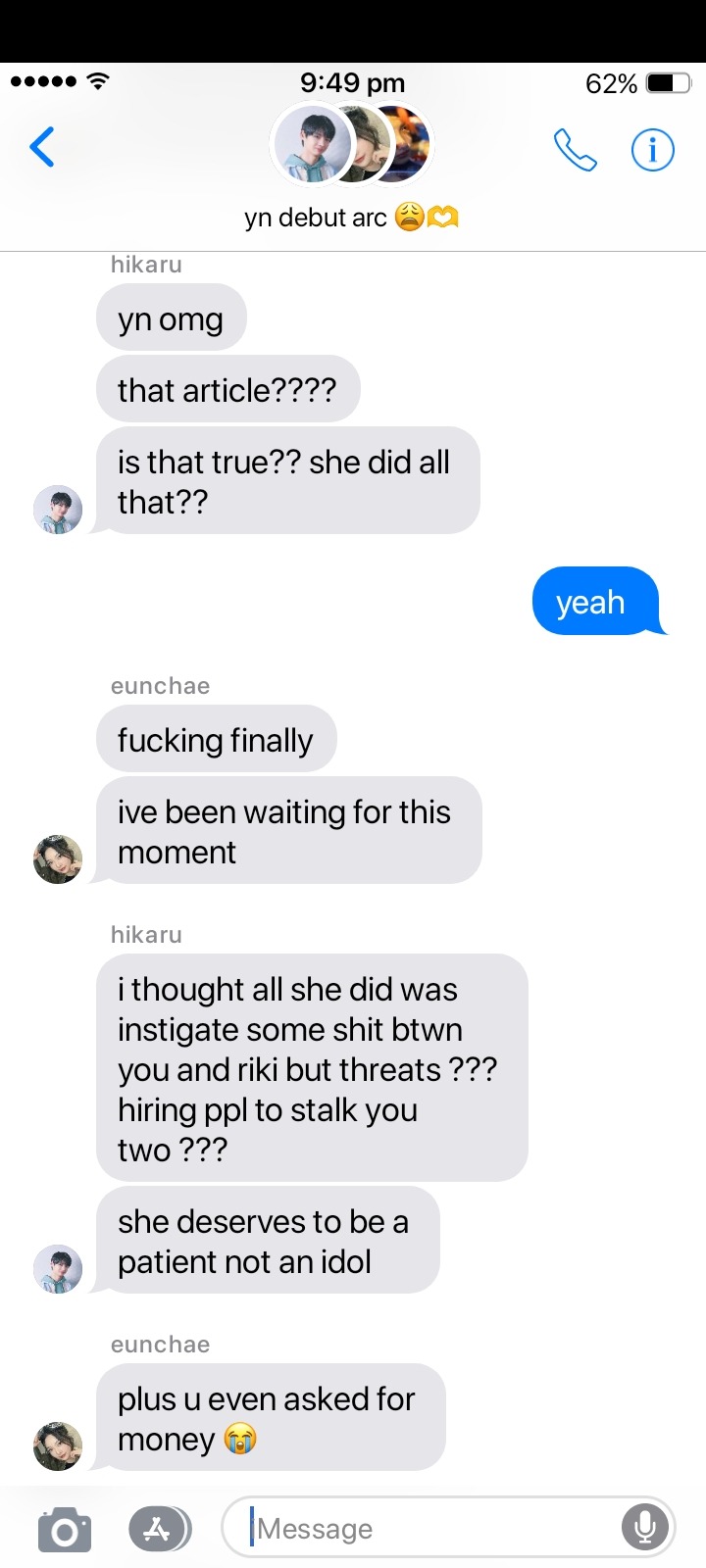
Task: Tap the "she deserves to be a patient" bubble
Action: click(x=268, y=1240)
